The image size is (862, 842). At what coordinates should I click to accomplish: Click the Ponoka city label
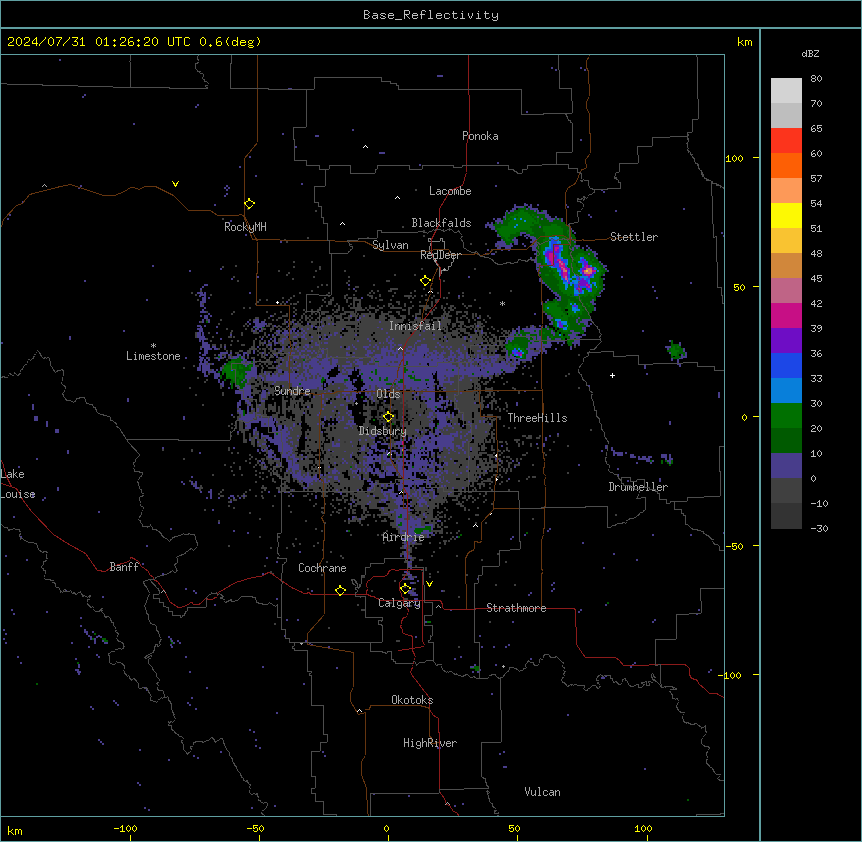pos(480,136)
